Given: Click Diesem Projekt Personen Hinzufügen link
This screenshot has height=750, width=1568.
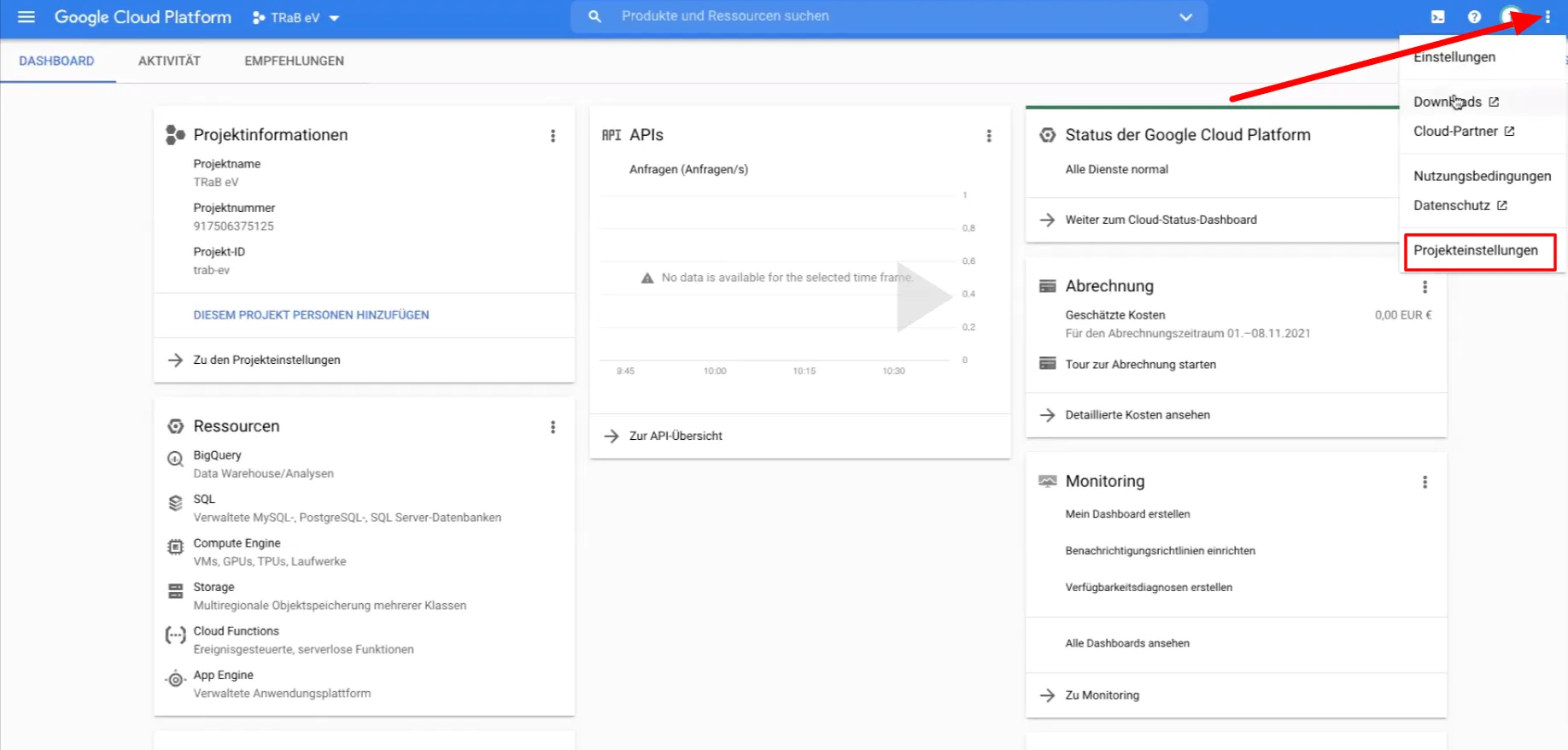Looking at the screenshot, I should point(311,315).
